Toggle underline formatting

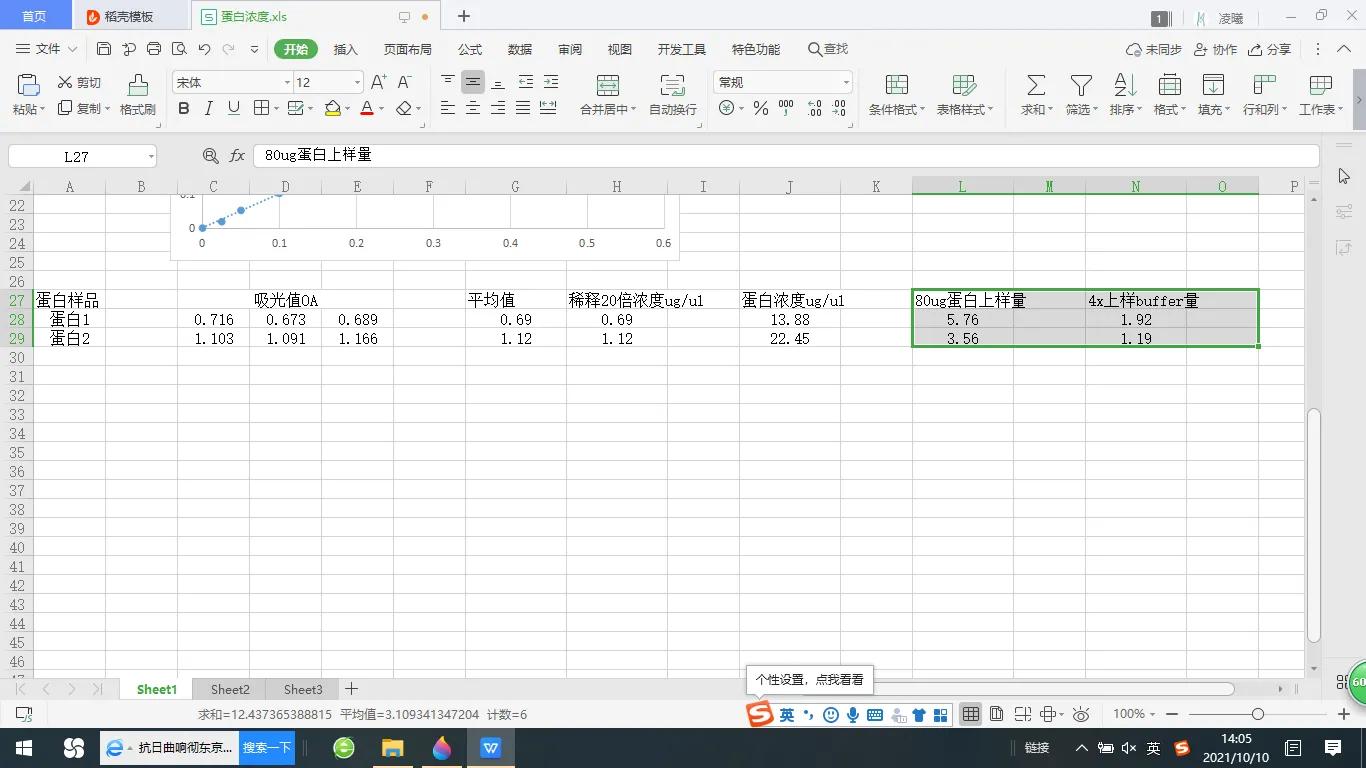233,108
